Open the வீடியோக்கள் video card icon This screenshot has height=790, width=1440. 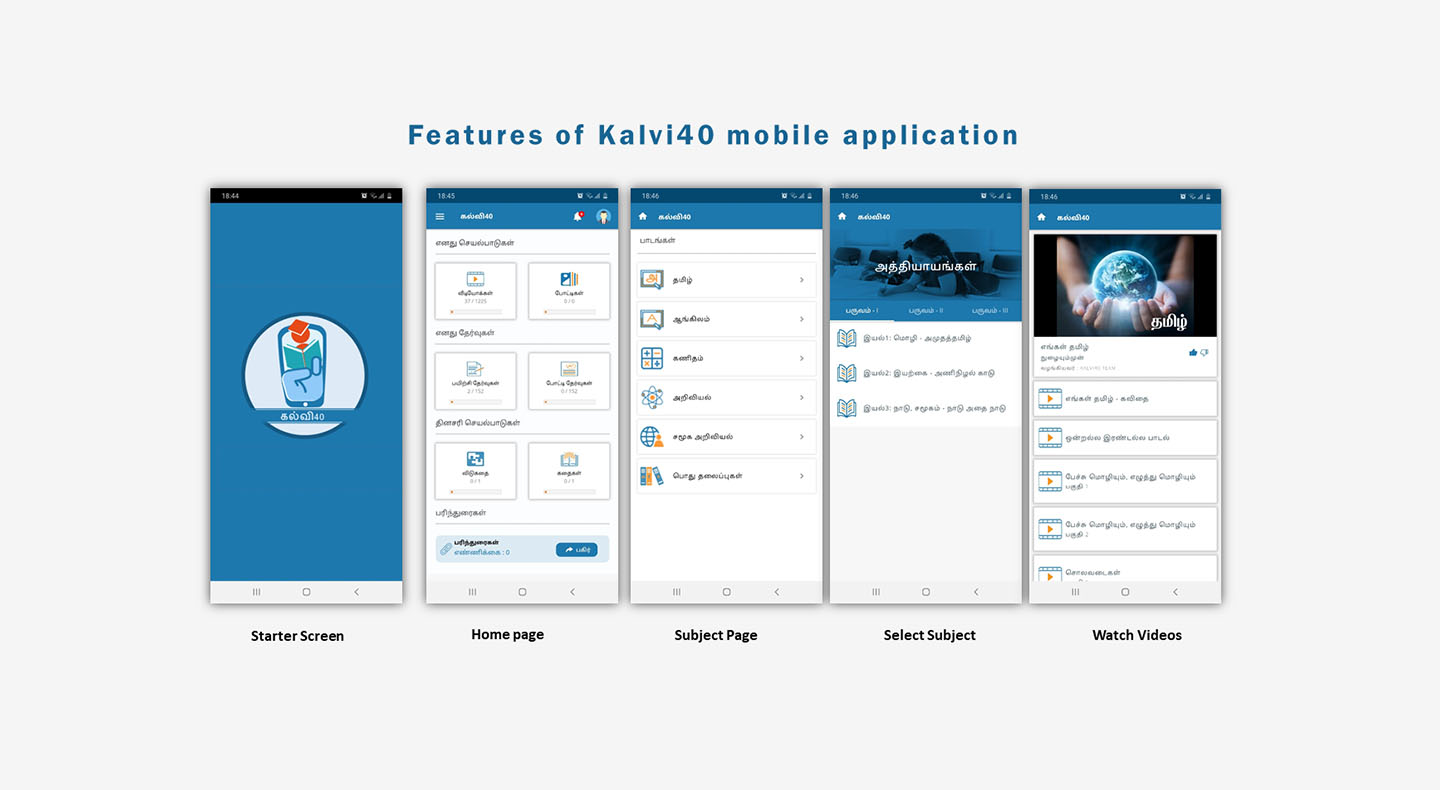(x=475, y=280)
